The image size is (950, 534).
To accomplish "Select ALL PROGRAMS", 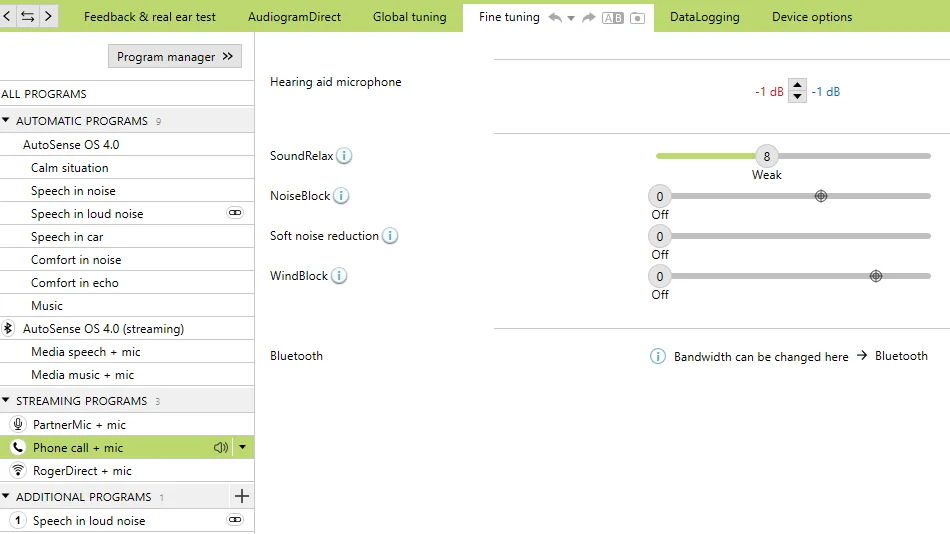I will coord(127,93).
